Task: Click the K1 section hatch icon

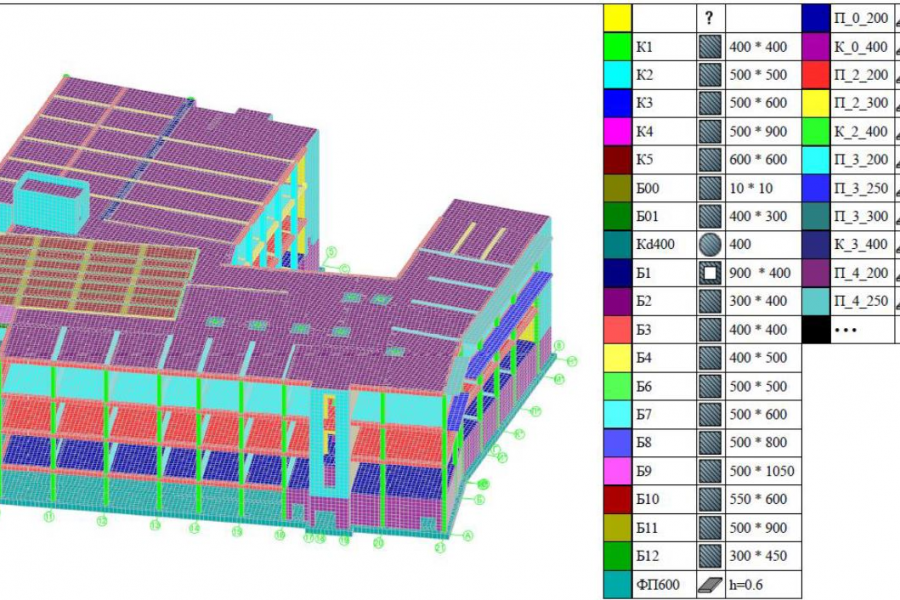Action: point(710,47)
